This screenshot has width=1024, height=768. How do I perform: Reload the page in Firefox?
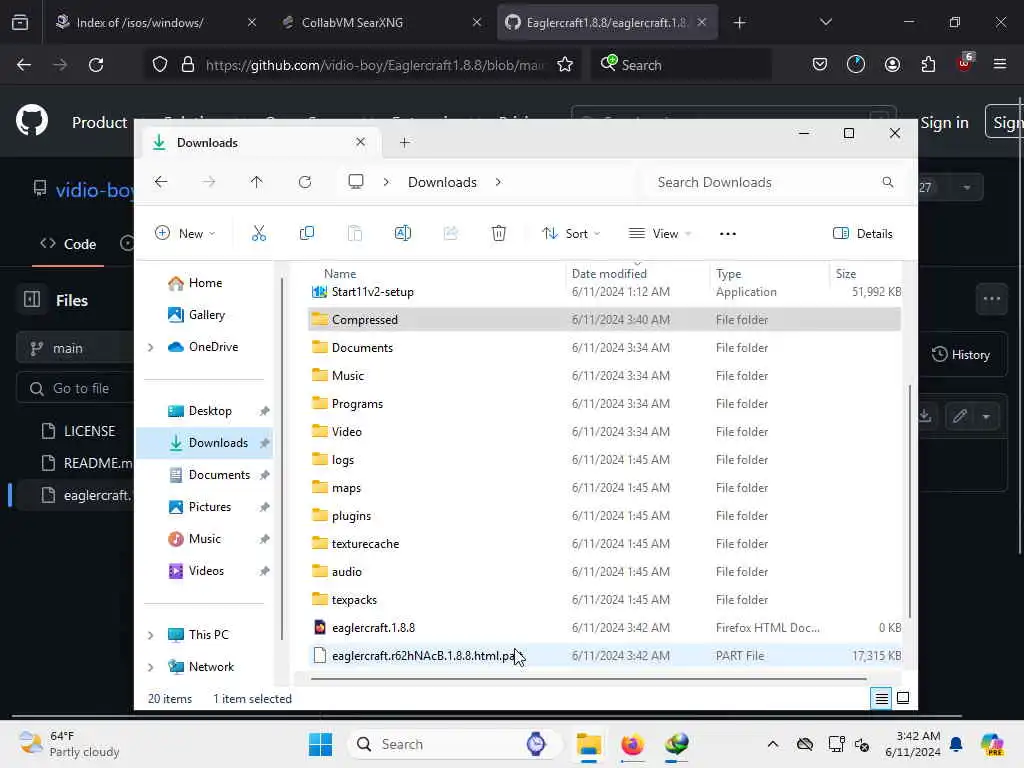coord(96,65)
